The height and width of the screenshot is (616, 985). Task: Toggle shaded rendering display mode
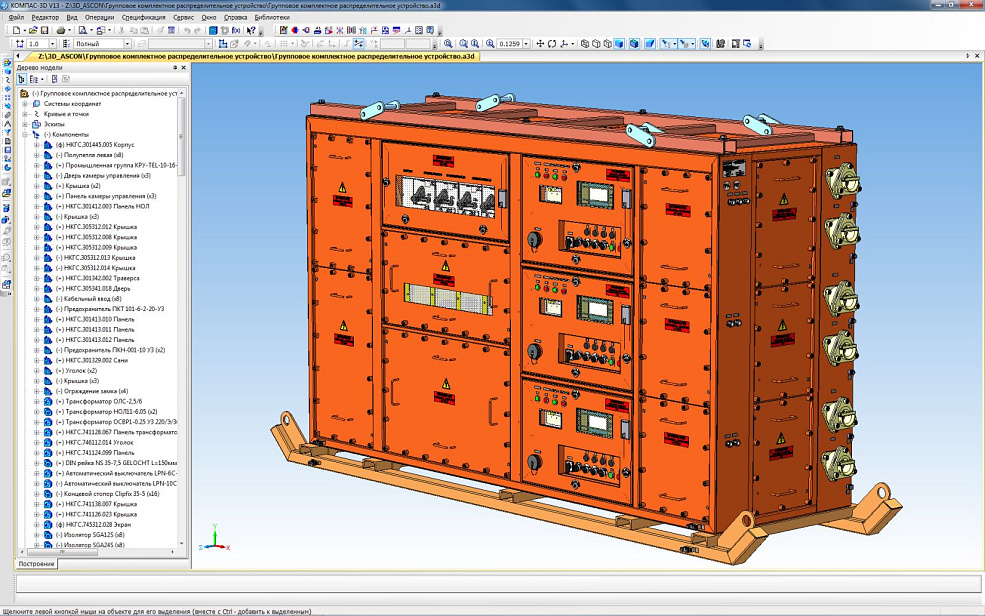[x=620, y=44]
